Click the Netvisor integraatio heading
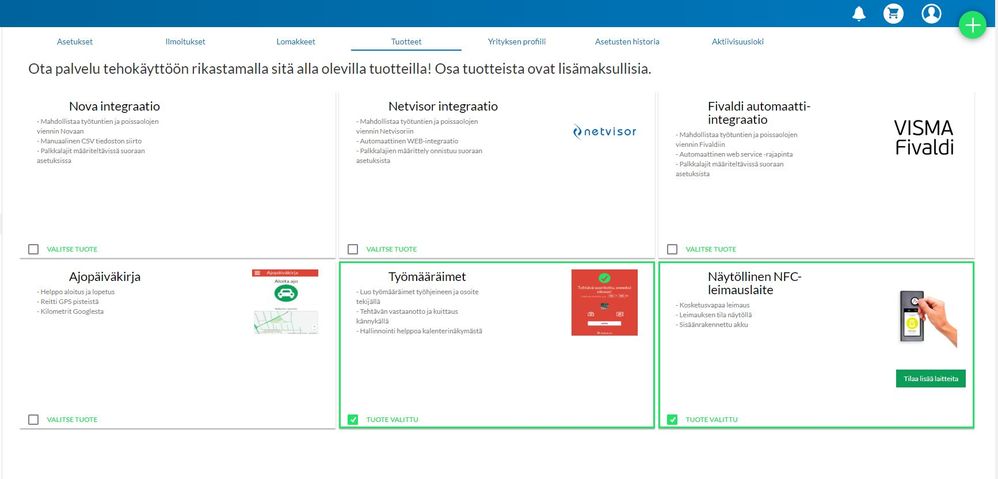The width and height of the screenshot is (998, 479). [x=443, y=107]
